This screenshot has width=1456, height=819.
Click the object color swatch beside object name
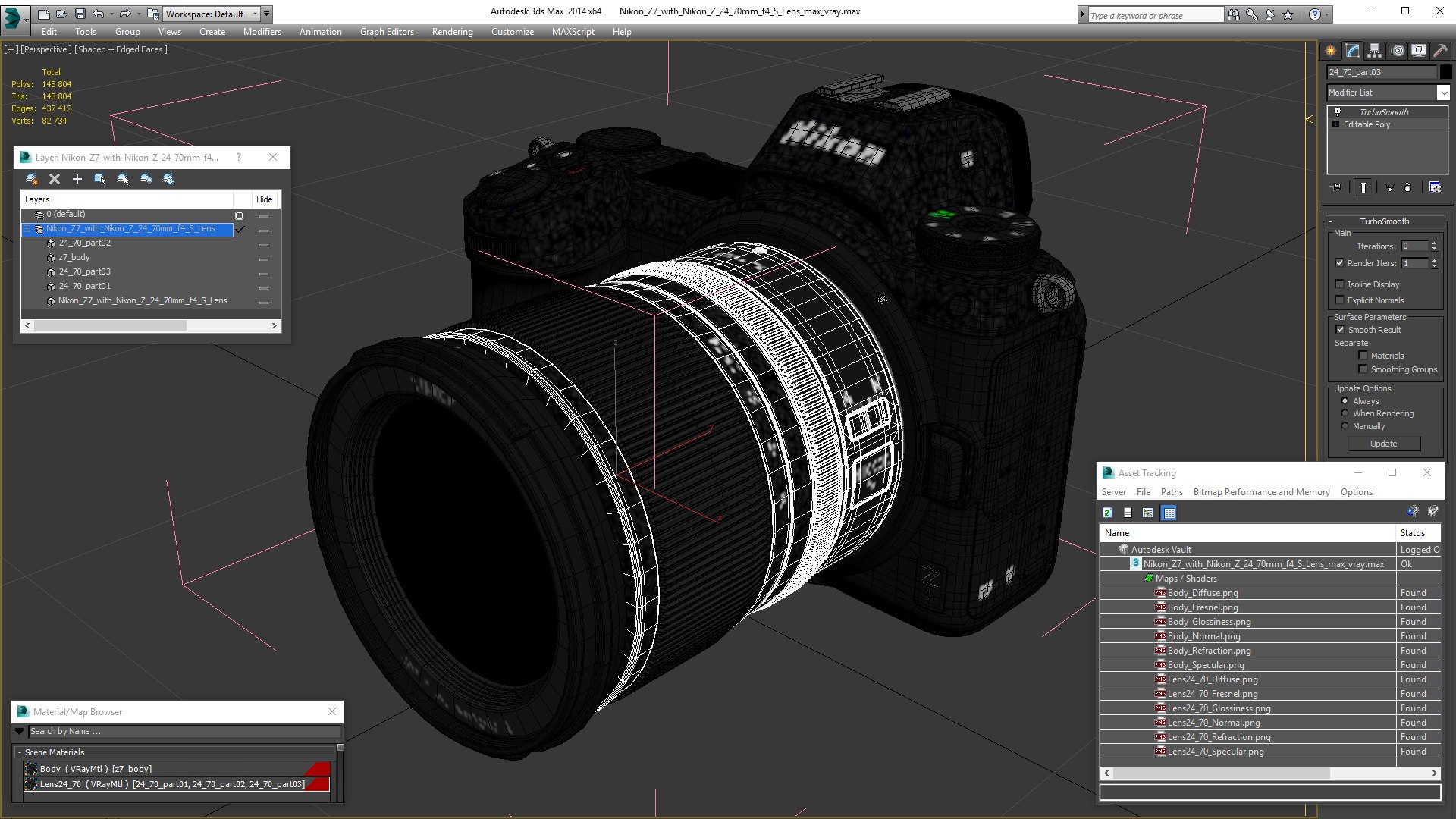coord(1445,72)
